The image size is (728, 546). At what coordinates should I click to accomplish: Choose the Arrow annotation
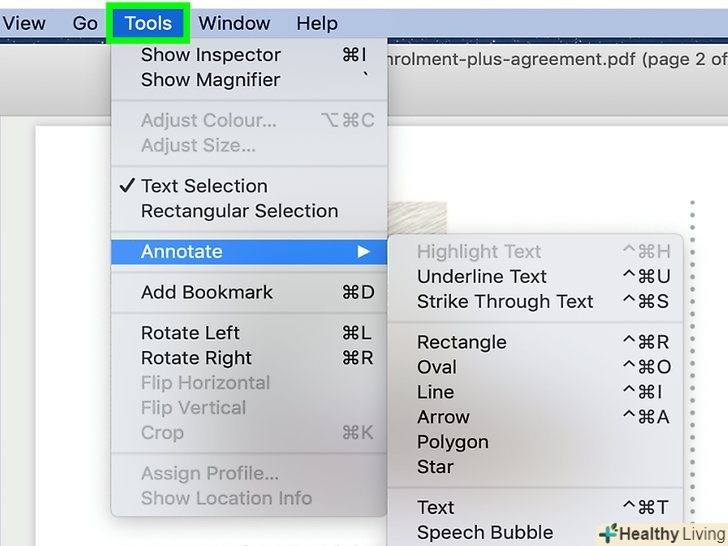[x=443, y=417]
